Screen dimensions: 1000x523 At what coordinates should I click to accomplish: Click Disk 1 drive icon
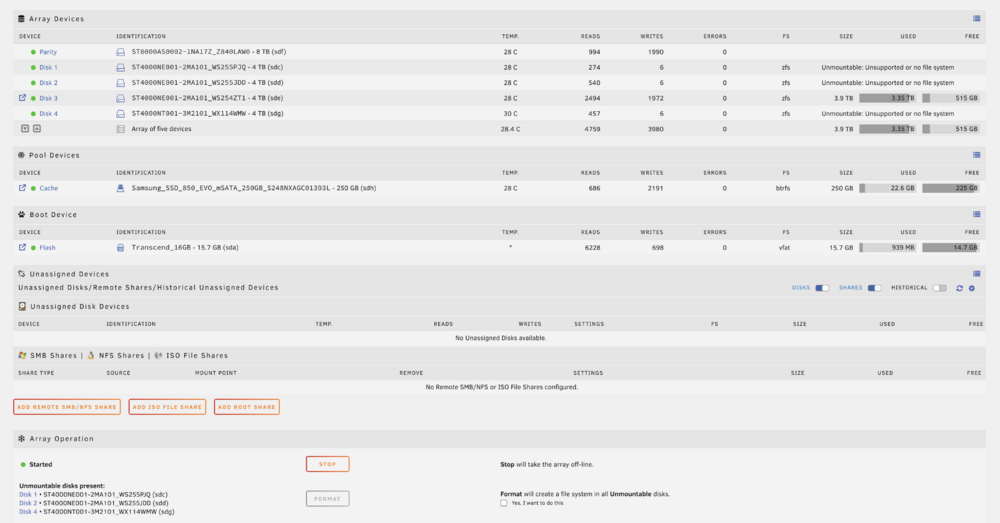point(120,67)
